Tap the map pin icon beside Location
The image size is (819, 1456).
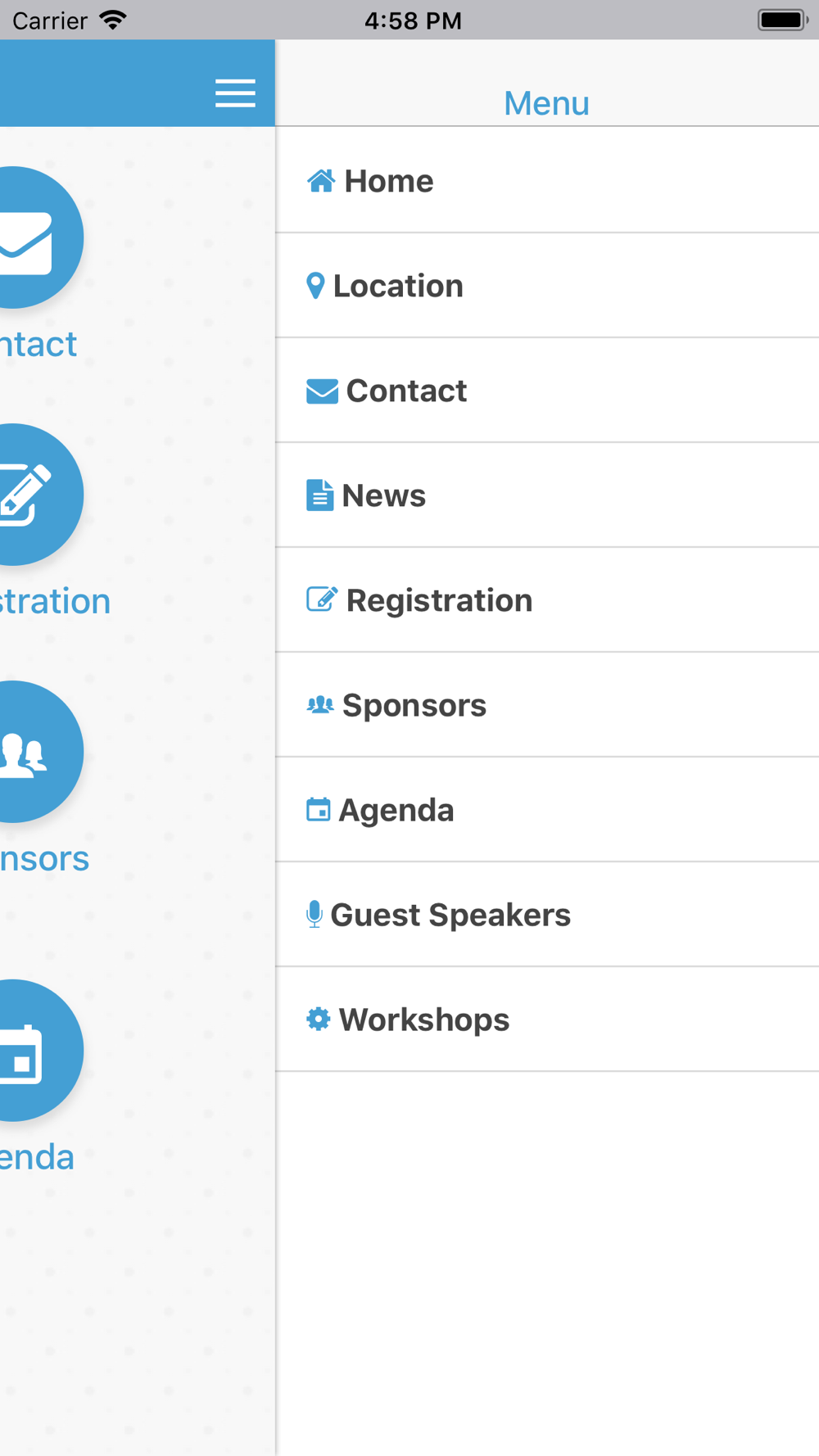(x=315, y=286)
